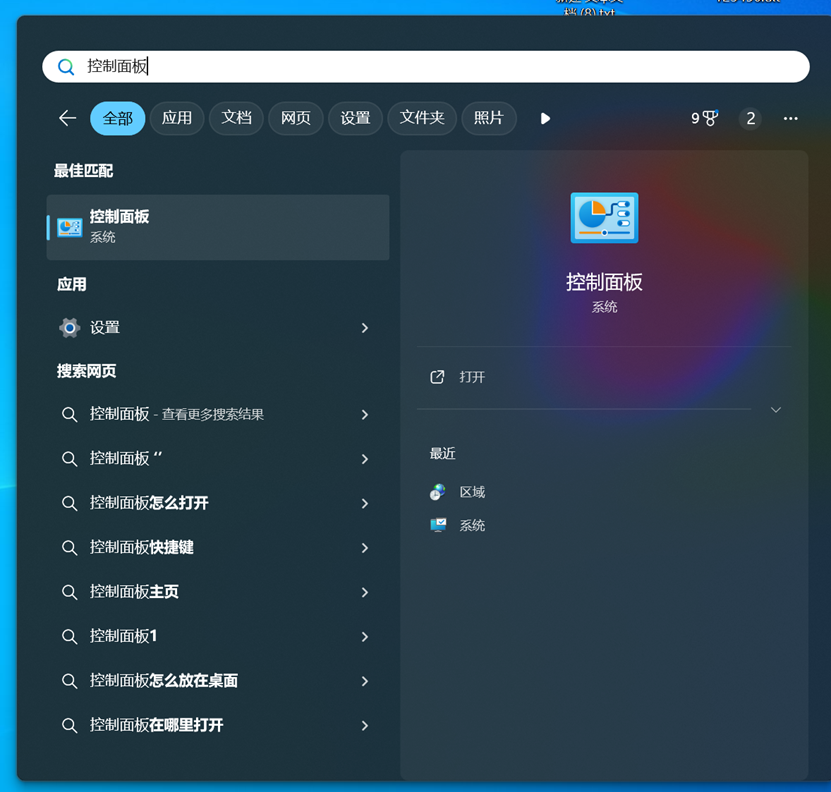The height and width of the screenshot is (792, 831).
Task: Switch to the 网页 filter tab
Action: 296,118
